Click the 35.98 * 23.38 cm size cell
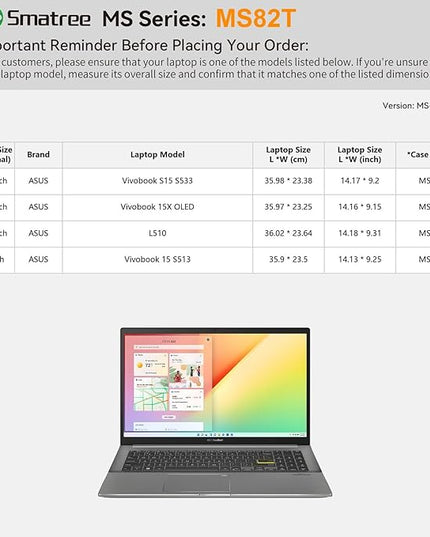This screenshot has height=537, width=430. click(x=288, y=181)
